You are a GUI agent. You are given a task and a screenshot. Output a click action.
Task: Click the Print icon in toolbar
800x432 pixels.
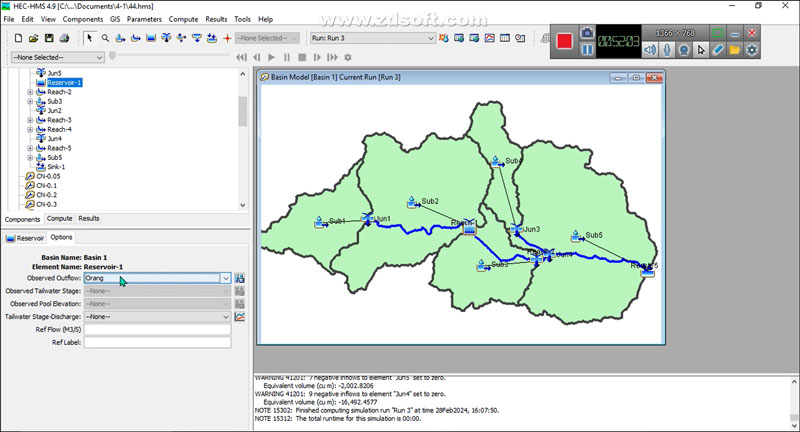[x=64, y=38]
